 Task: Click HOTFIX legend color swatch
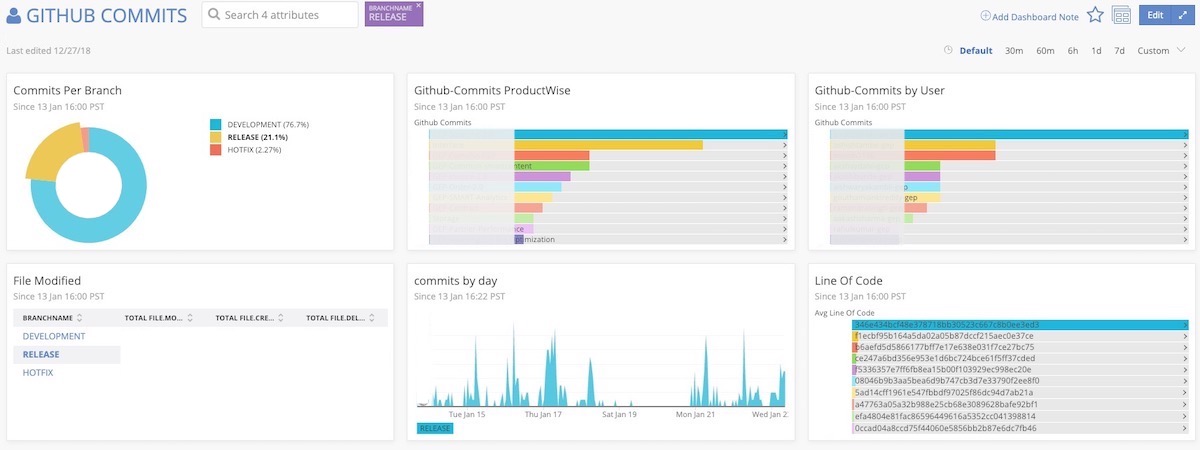[215, 150]
